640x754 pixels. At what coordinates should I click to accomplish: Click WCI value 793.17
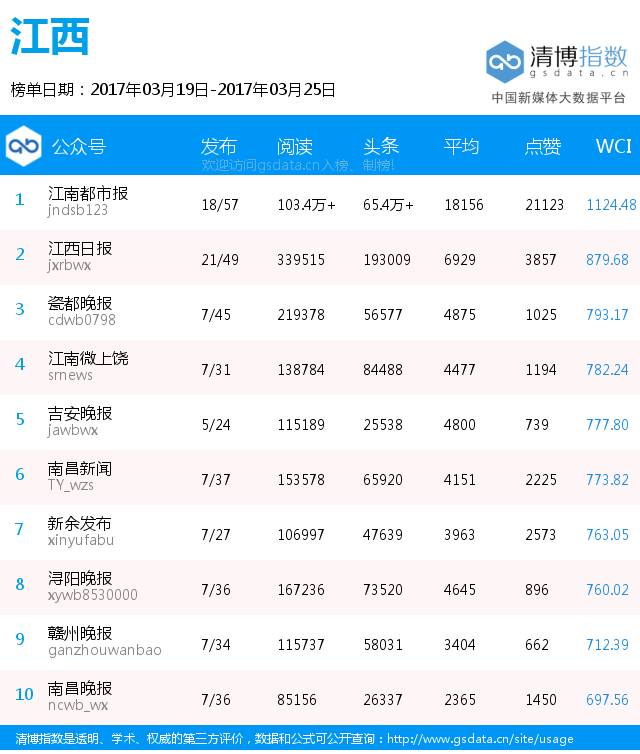point(607,314)
